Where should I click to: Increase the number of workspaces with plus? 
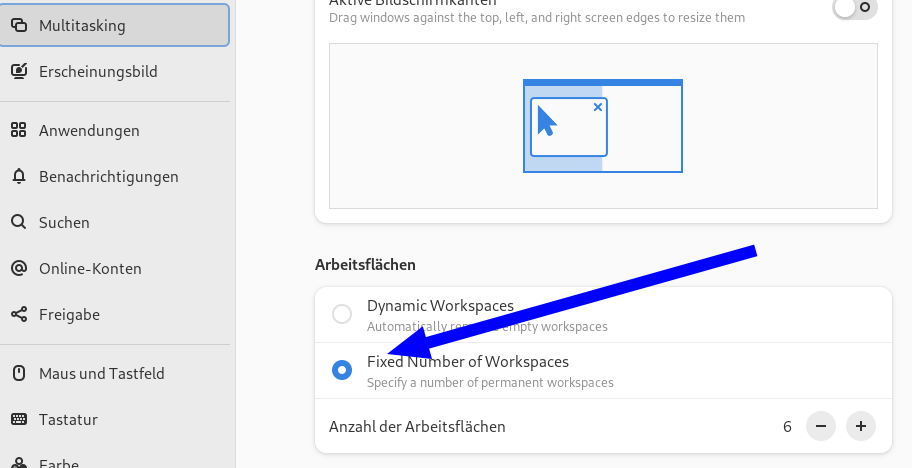pyautogui.click(x=860, y=426)
